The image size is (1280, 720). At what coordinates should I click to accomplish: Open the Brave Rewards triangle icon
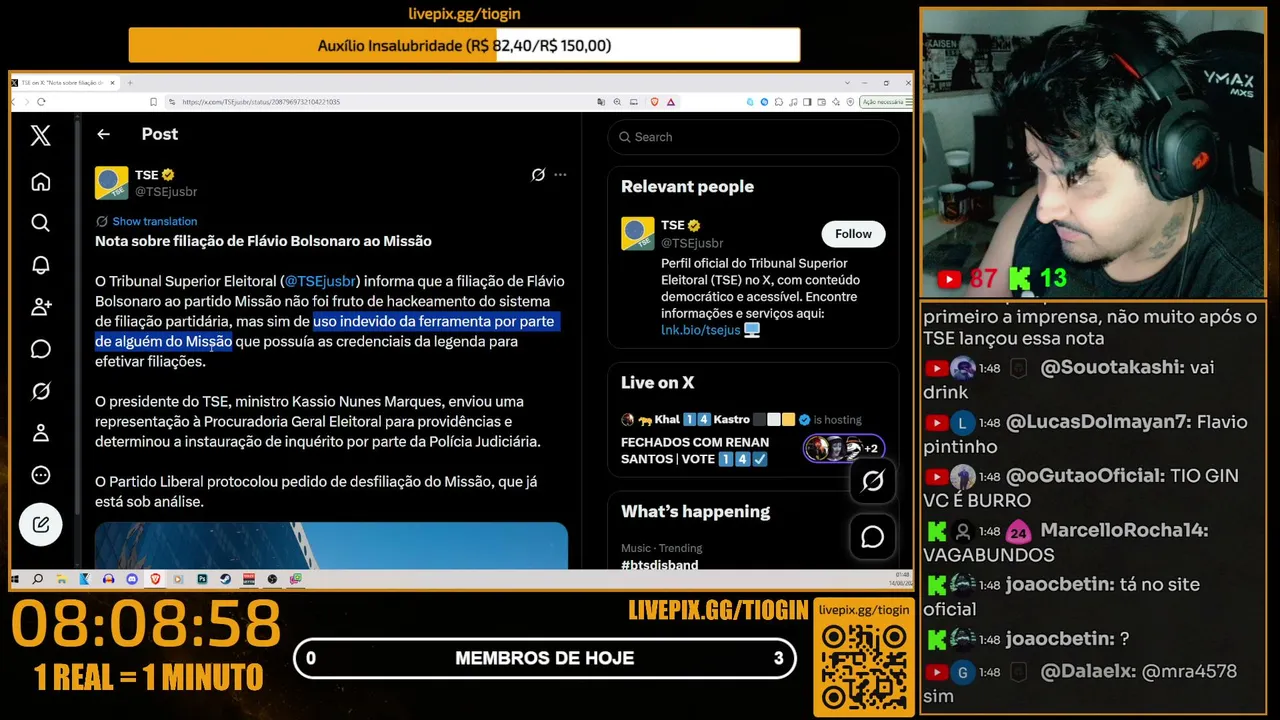(x=671, y=101)
